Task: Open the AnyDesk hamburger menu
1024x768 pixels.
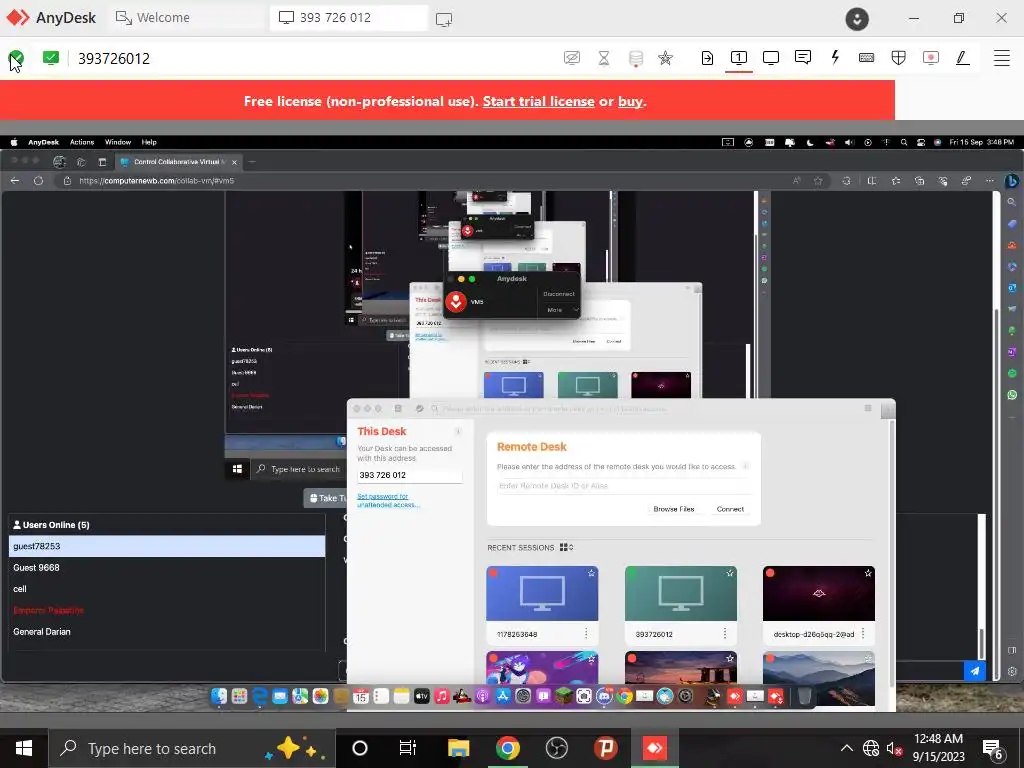Action: [1002, 57]
